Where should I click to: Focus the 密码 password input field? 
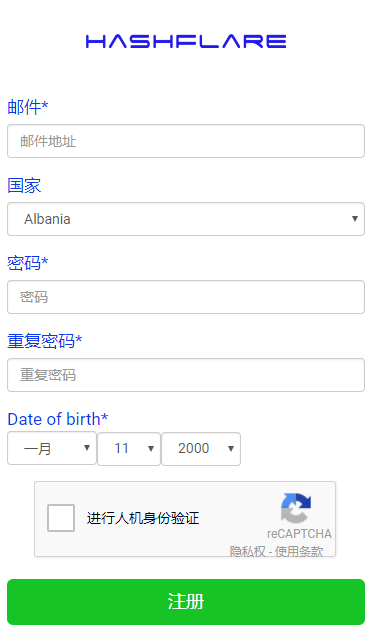186,297
